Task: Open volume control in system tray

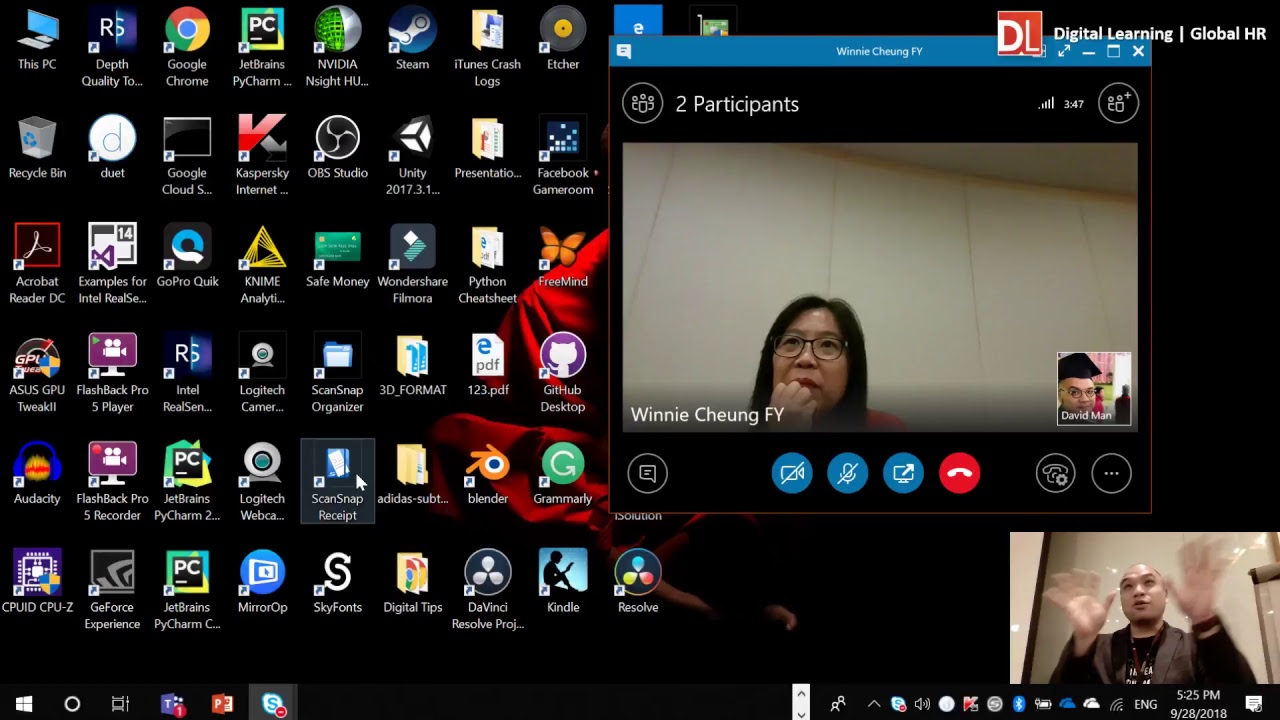Action: [x=922, y=704]
